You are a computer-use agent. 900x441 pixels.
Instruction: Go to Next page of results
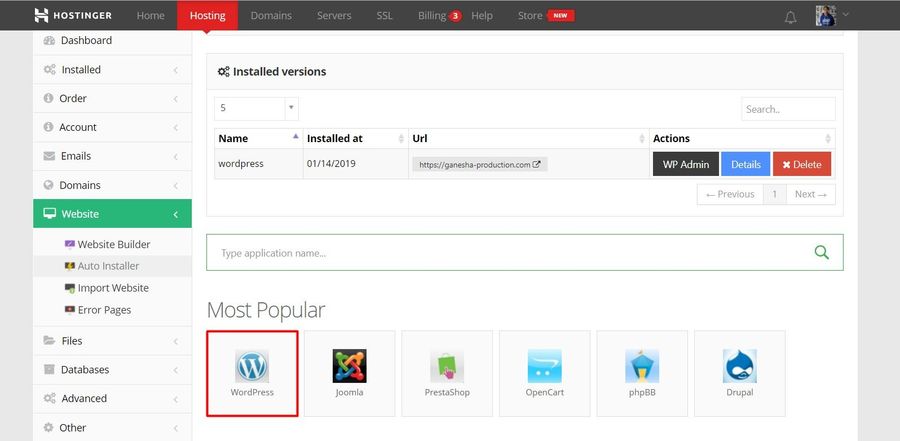coord(810,194)
